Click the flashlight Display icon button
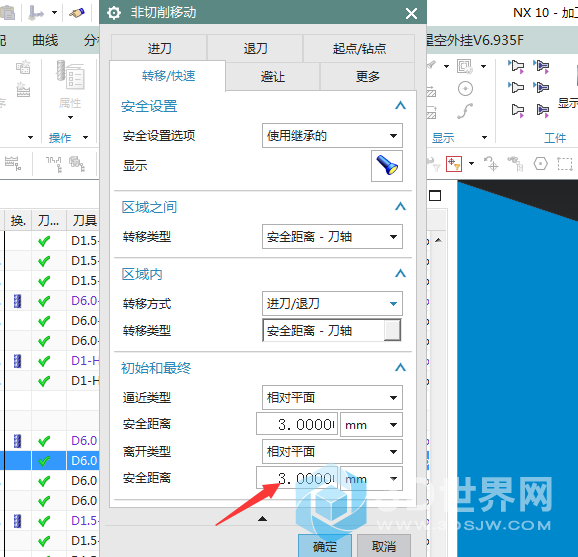The width and height of the screenshot is (578, 557). 387,166
